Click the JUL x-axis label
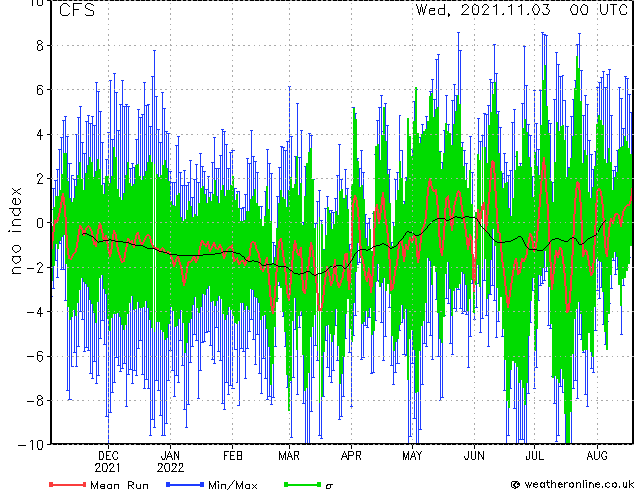Viewport: 634px width, 490px height. [535, 456]
